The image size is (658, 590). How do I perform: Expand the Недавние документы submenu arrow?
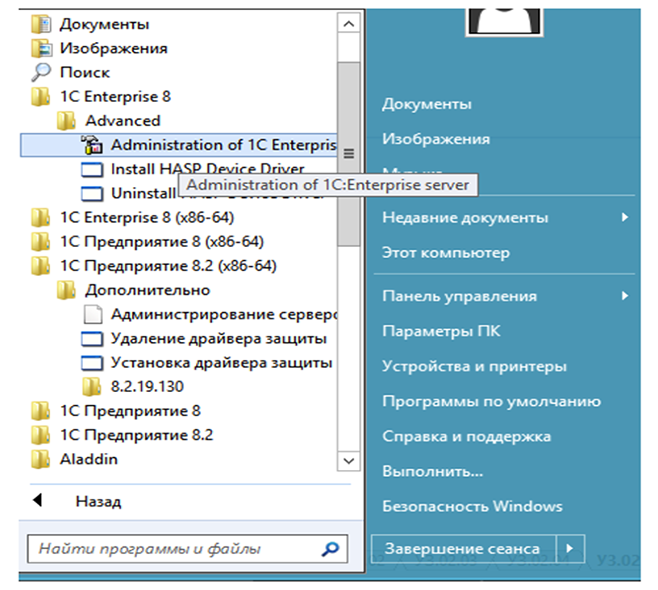coord(625,217)
